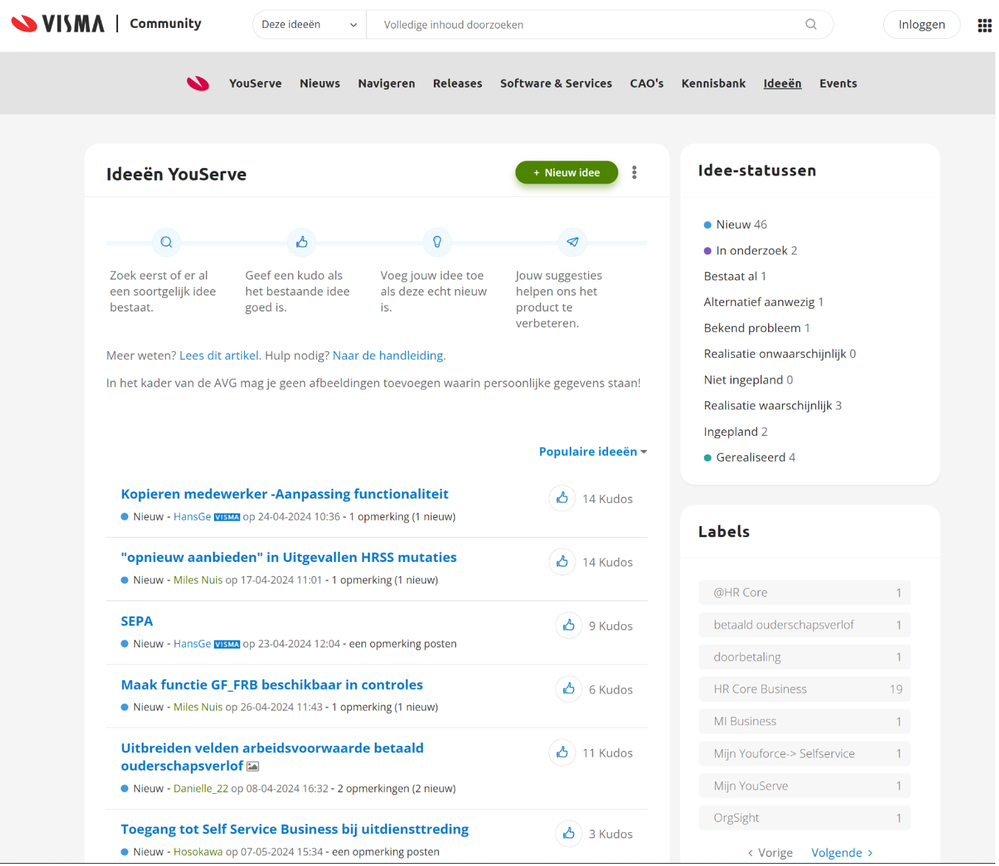
Task: Filter by status Realisatie waarschijnlijk
Action: point(772,406)
